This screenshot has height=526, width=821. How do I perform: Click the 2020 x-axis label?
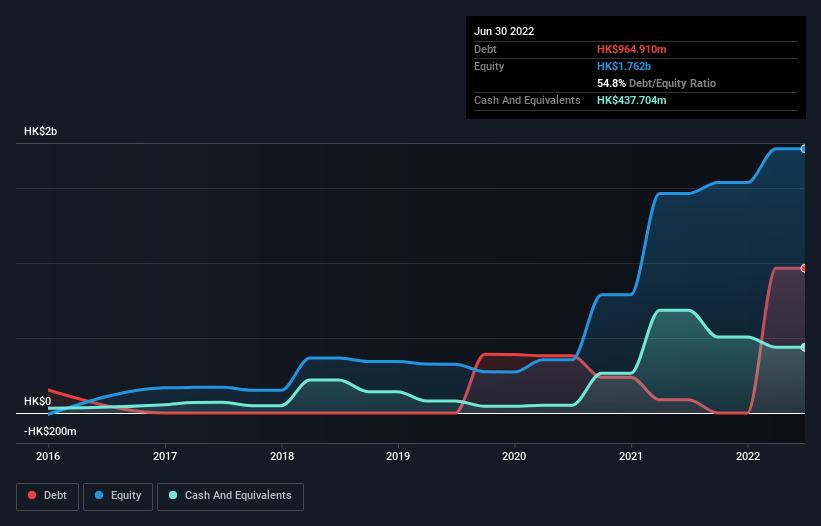click(x=514, y=456)
